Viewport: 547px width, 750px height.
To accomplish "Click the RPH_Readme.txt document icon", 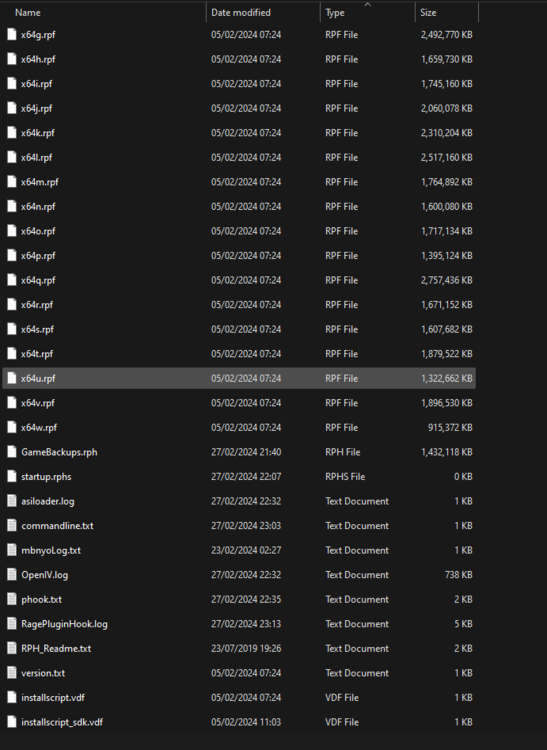I will click(12, 648).
